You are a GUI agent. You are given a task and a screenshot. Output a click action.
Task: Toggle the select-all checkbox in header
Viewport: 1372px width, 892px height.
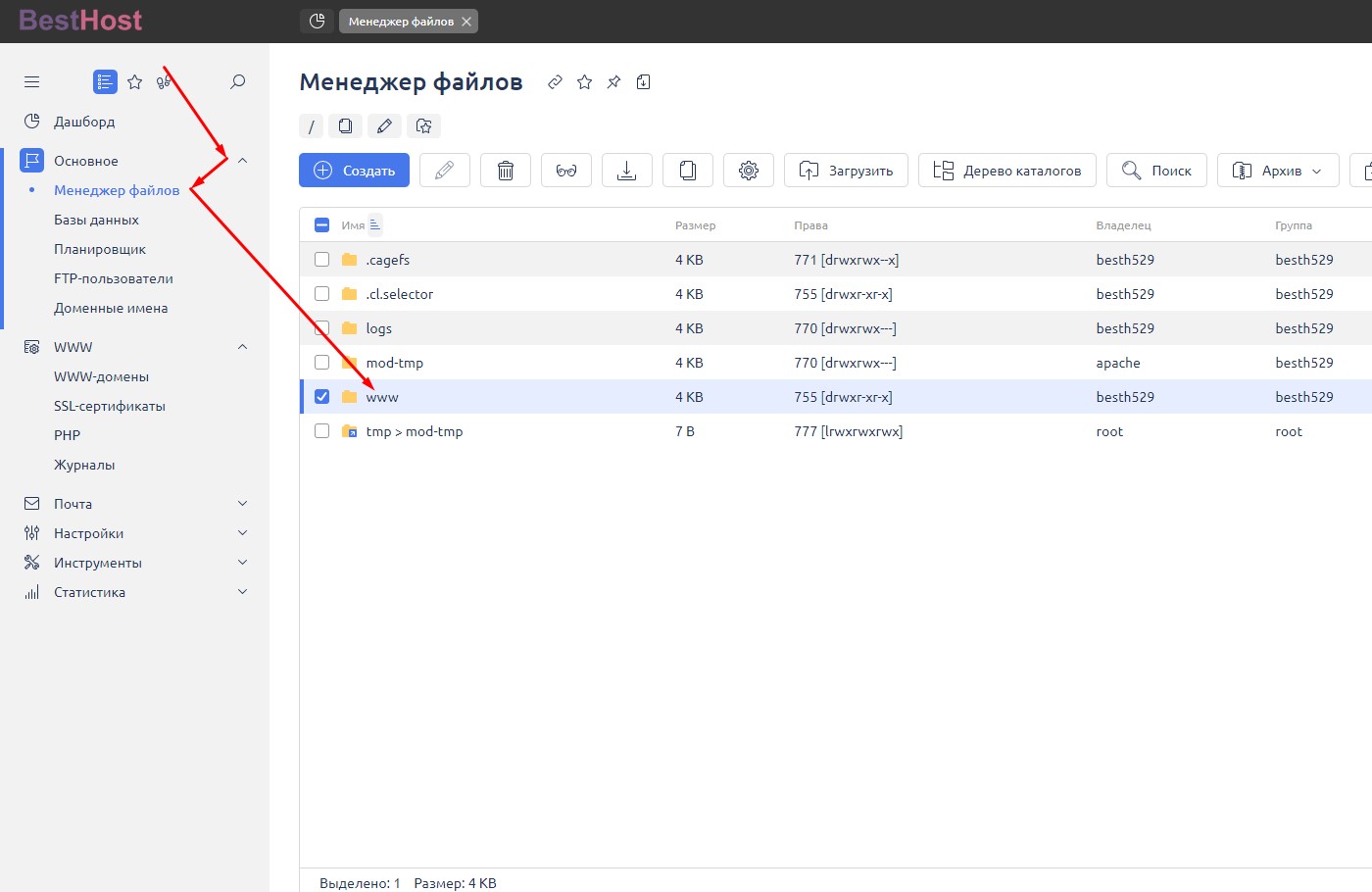321,225
